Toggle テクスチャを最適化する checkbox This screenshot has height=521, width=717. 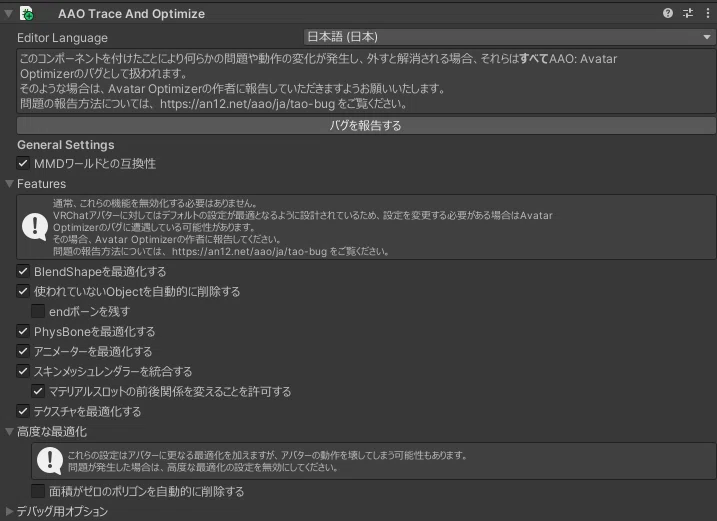[x=23, y=411]
